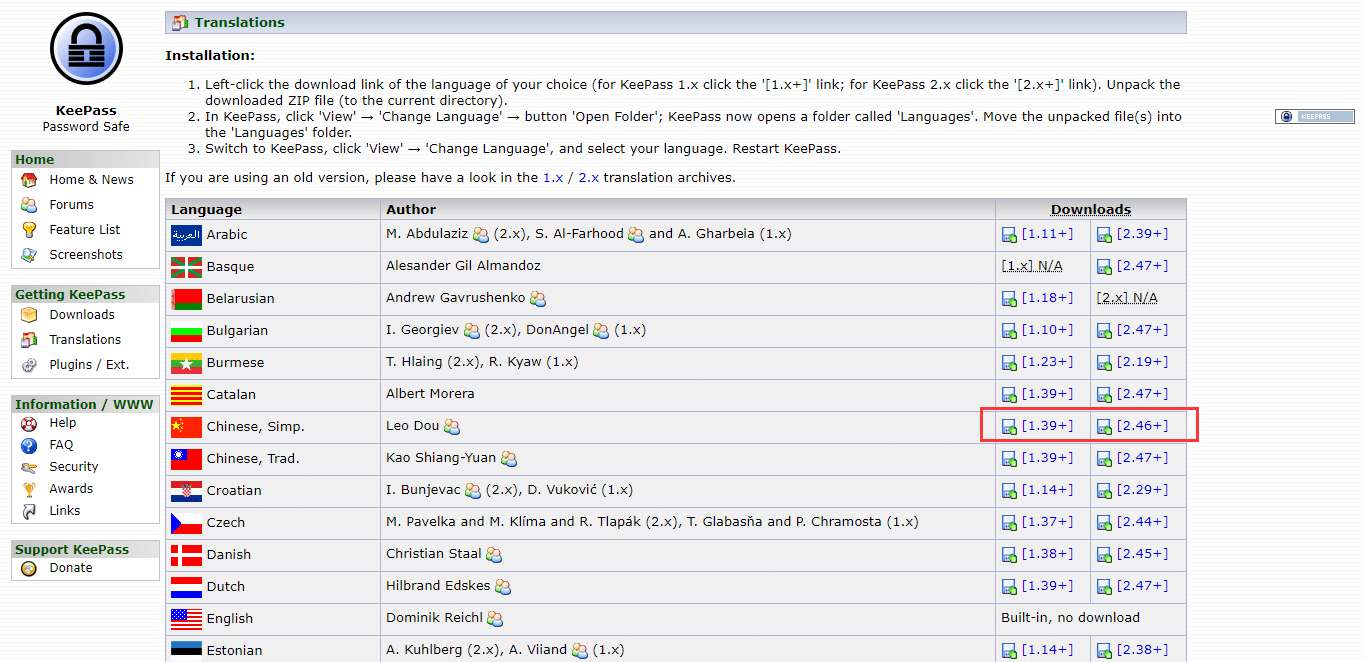
Task: Click the KeePass padlock logo
Action: click(x=86, y=50)
